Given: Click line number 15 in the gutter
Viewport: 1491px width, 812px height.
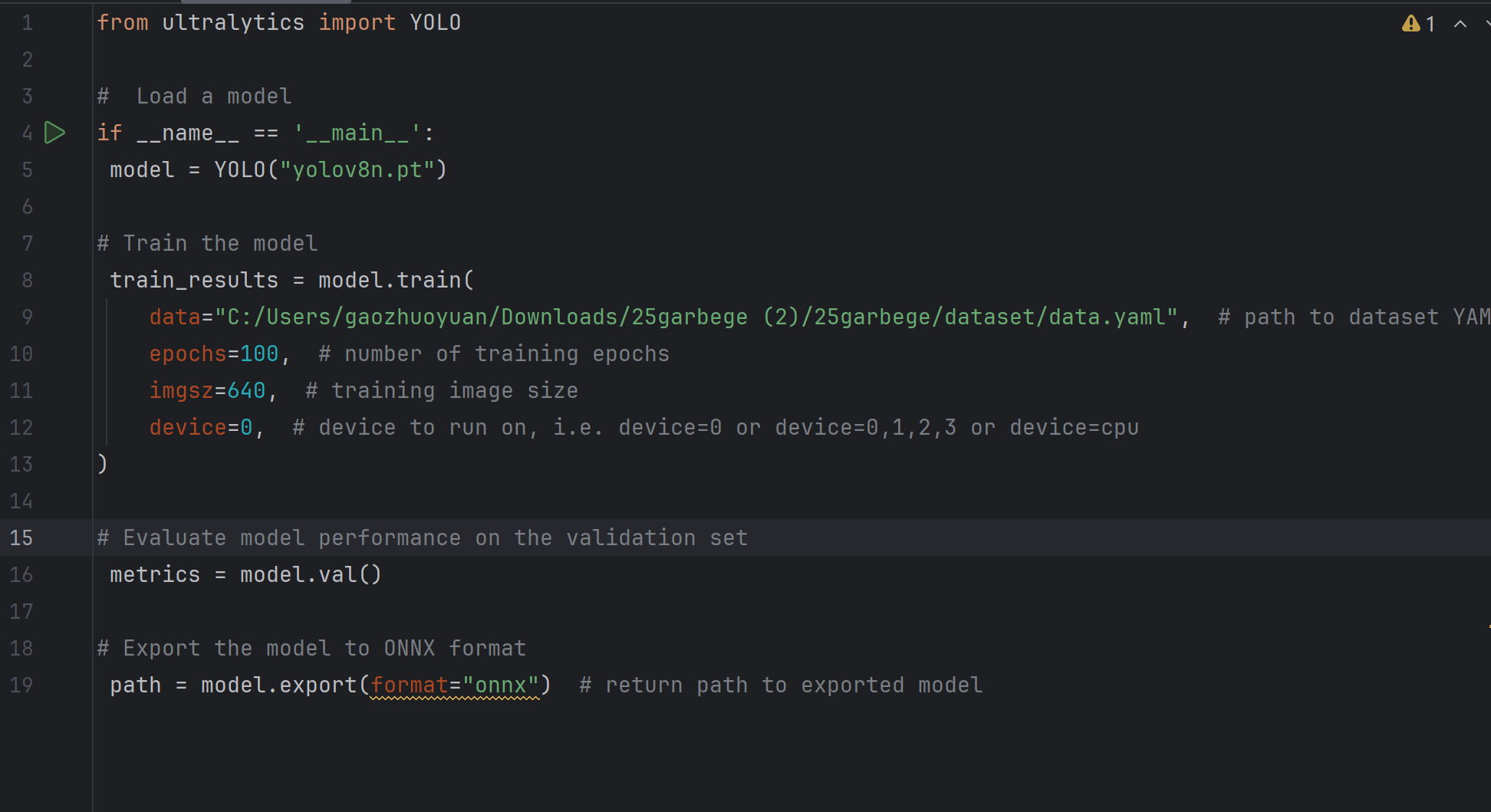Looking at the screenshot, I should coord(21,537).
